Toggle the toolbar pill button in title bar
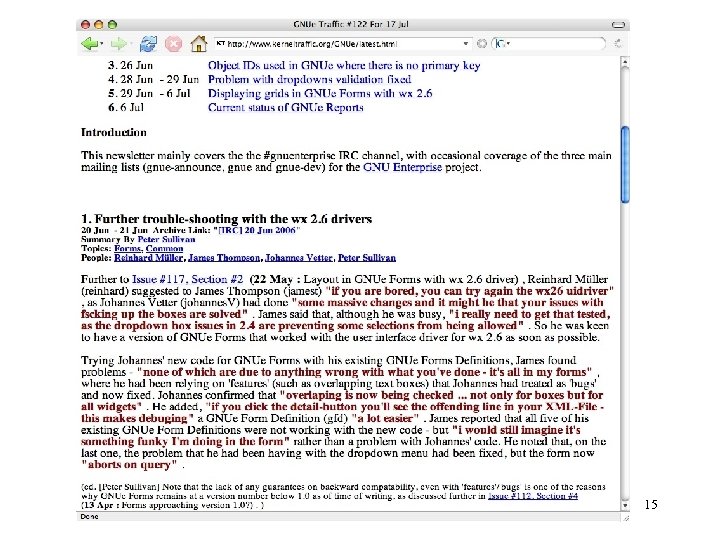Screen dimensions: 720x540 pyautogui.click(x=619, y=24)
